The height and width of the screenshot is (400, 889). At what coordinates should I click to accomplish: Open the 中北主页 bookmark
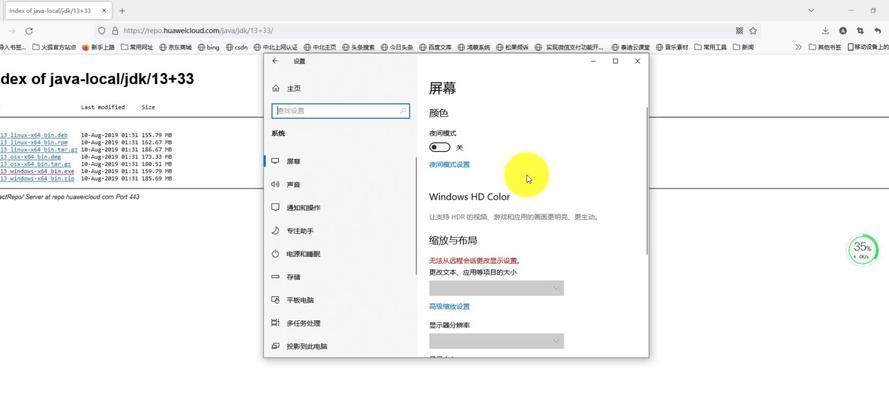320,47
